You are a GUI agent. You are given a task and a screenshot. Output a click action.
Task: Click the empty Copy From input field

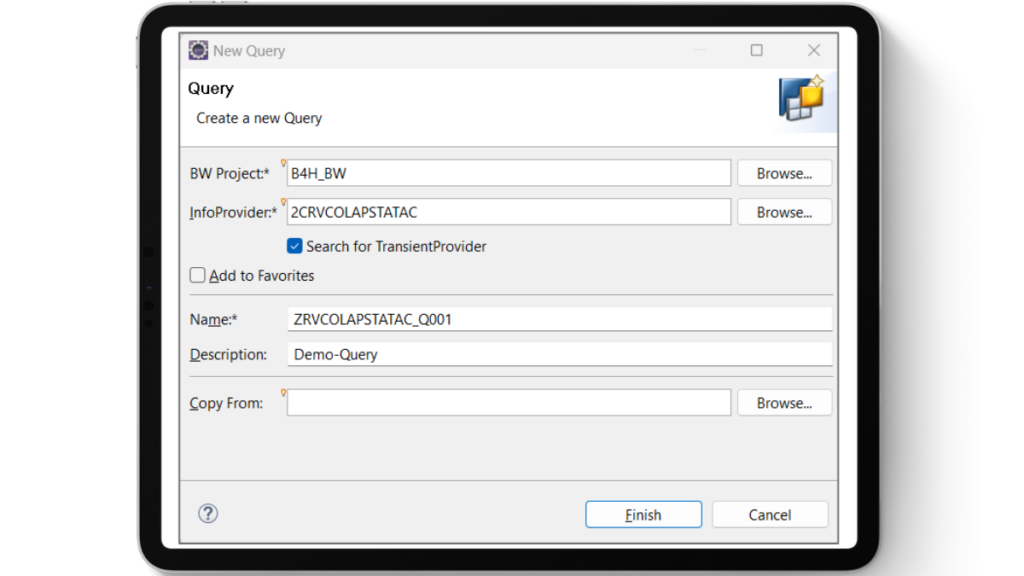coord(508,403)
